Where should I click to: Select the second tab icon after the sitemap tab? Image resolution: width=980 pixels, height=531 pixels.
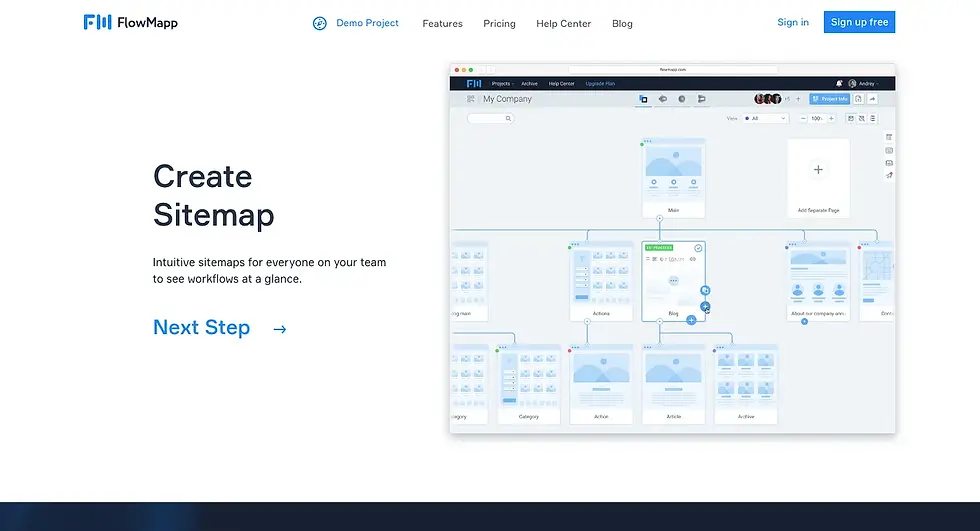point(662,99)
